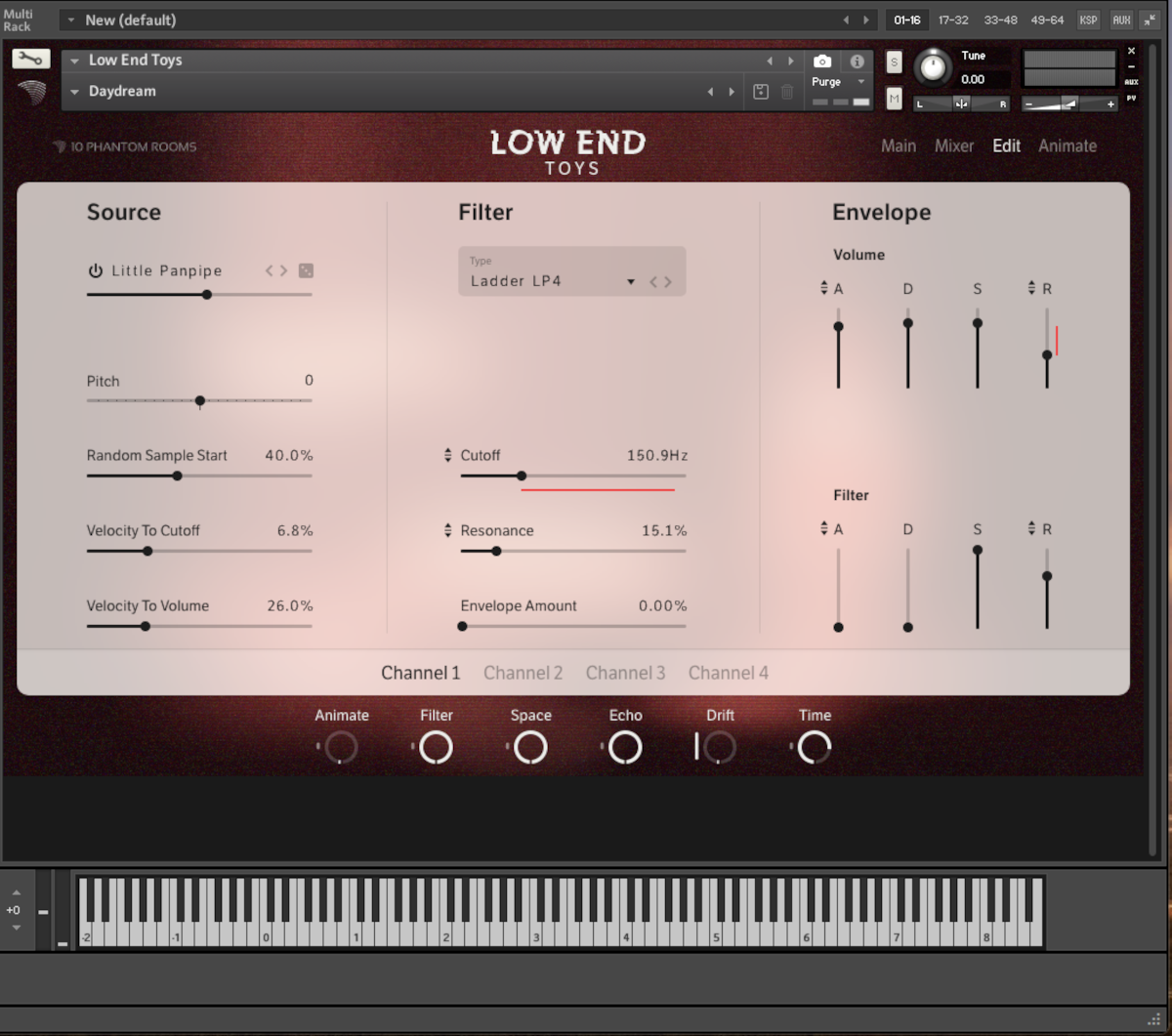This screenshot has height=1036, width=1172.
Task: Shift the keyboard octave down arrow
Action: [x=16, y=928]
